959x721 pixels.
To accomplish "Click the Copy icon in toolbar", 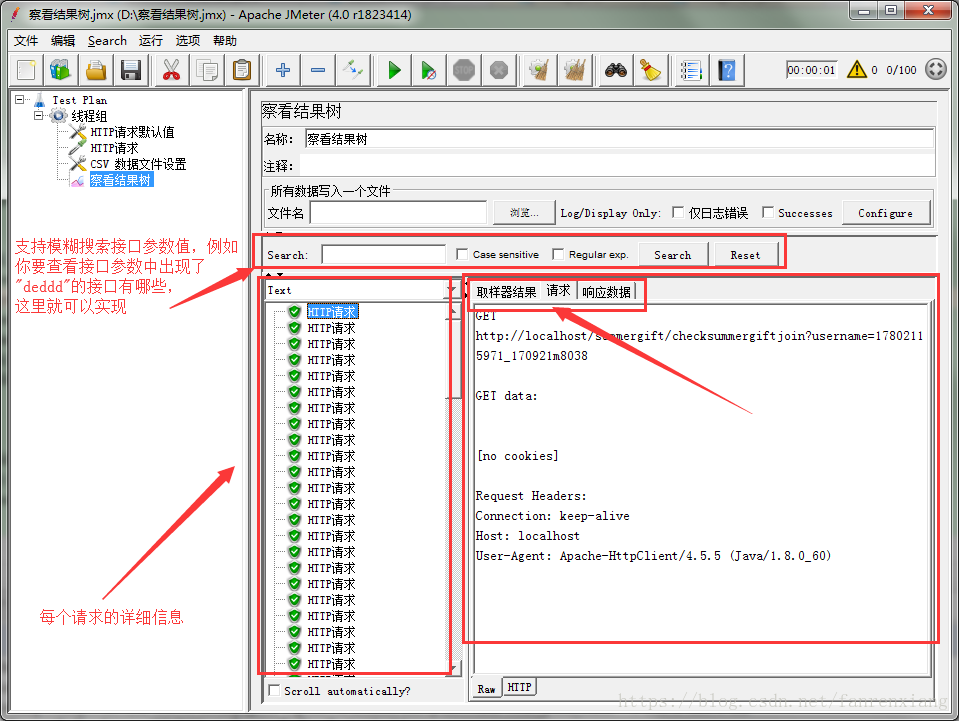I will pyautogui.click(x=207, y=70).
